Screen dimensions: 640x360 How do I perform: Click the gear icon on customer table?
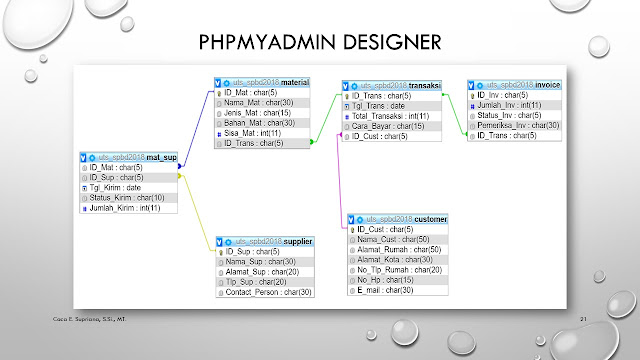[360, 220]
